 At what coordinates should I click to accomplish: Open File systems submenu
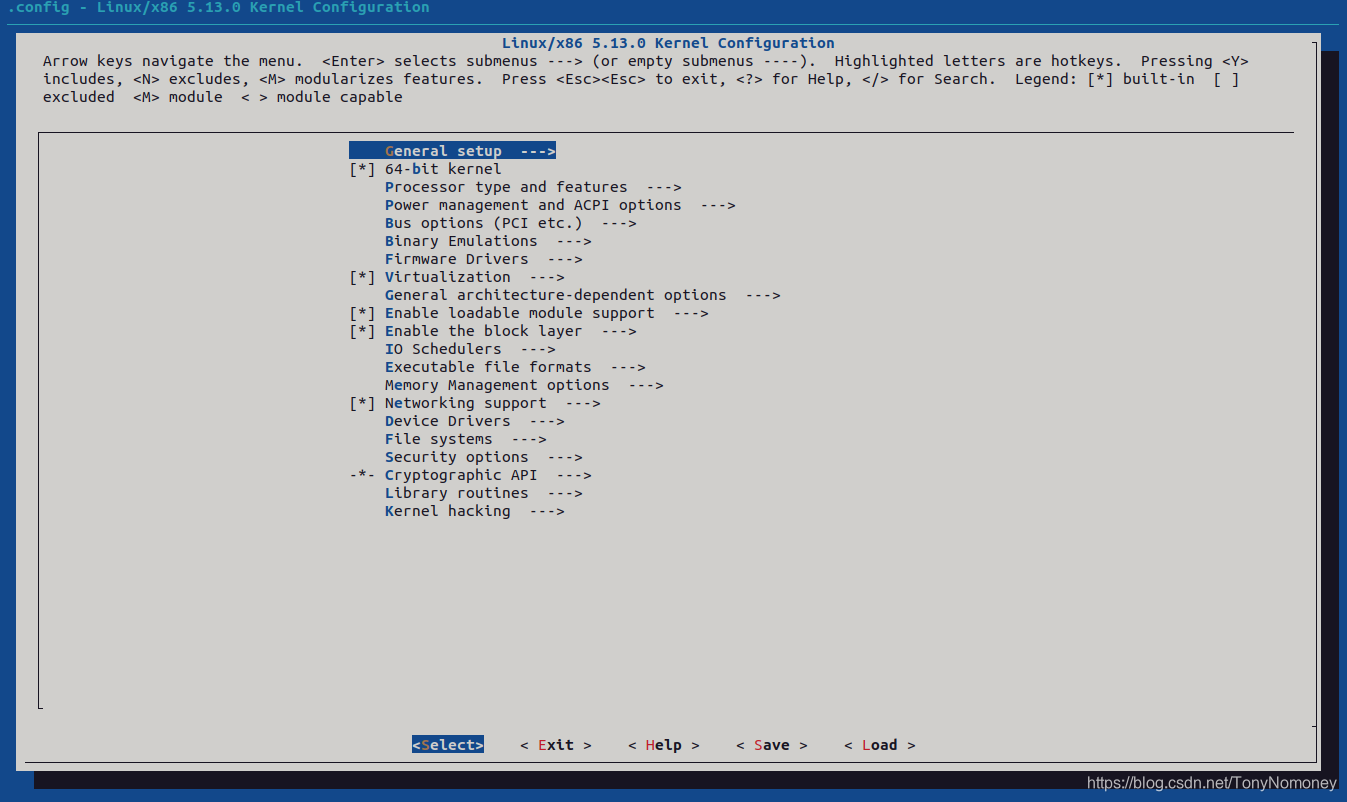[466, 439]
